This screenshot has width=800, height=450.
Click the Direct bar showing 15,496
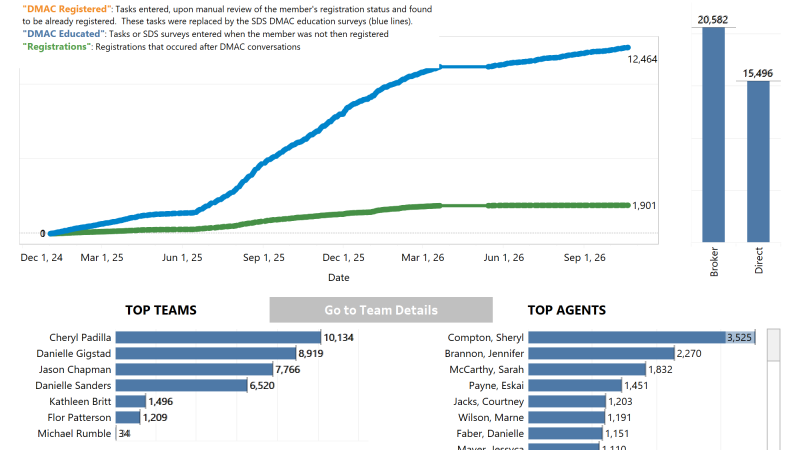[x=758, y=161]
